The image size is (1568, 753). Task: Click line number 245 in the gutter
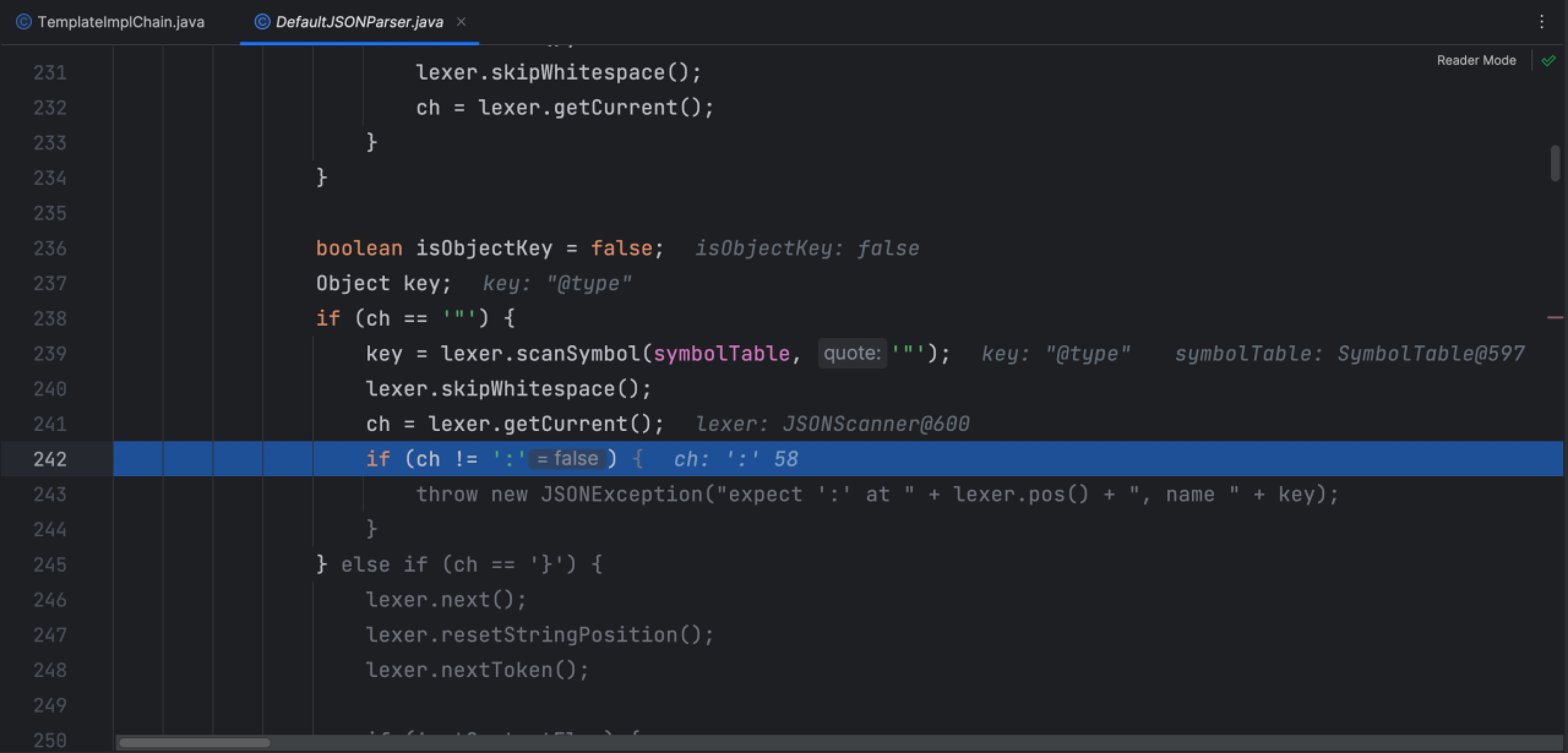pos(50,564)
